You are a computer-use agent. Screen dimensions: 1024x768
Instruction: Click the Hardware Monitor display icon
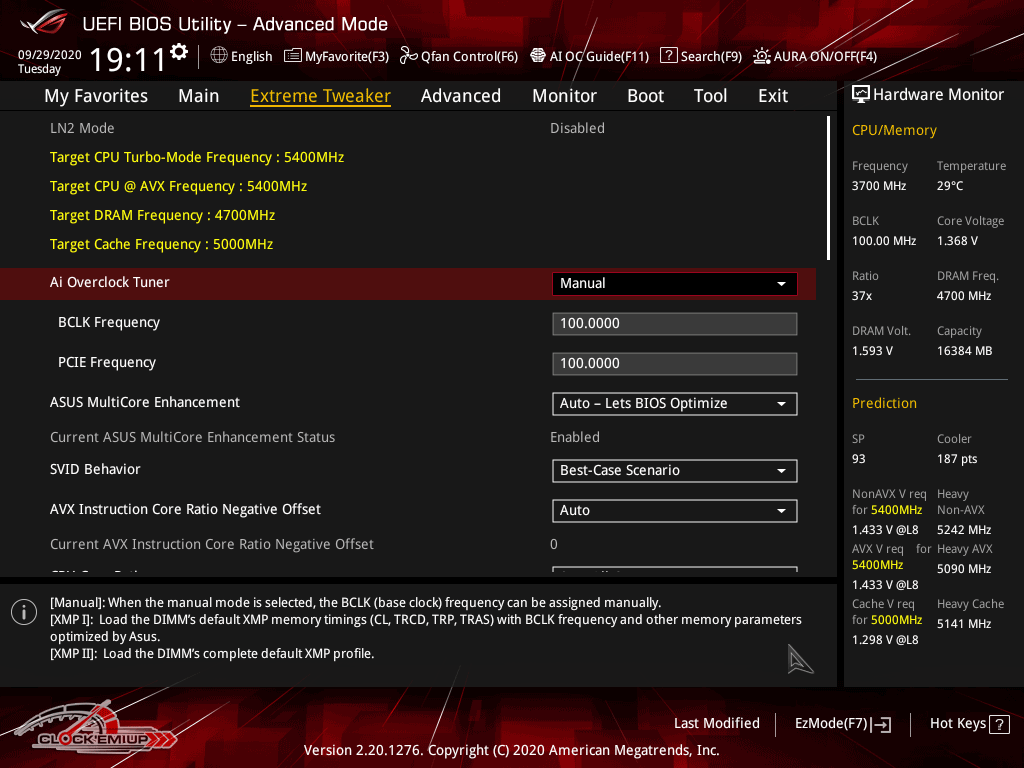(860, 94)
